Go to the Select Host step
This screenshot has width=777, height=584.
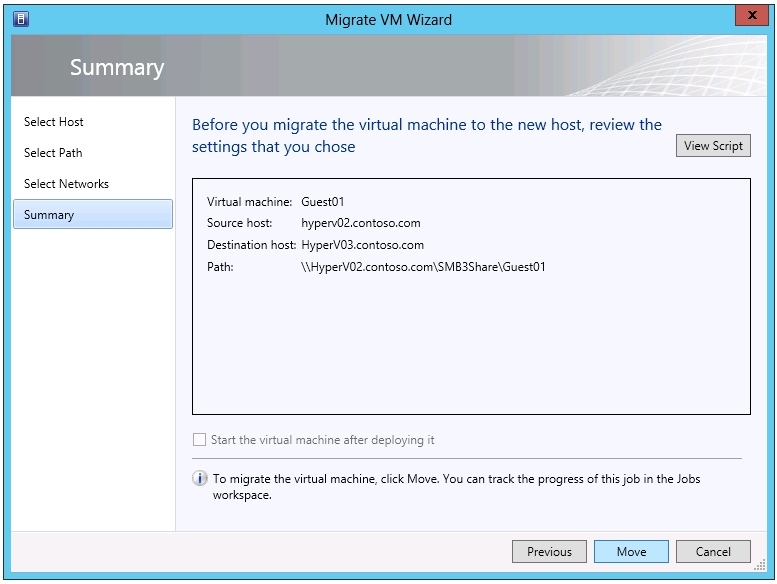[x=54, y=122]
